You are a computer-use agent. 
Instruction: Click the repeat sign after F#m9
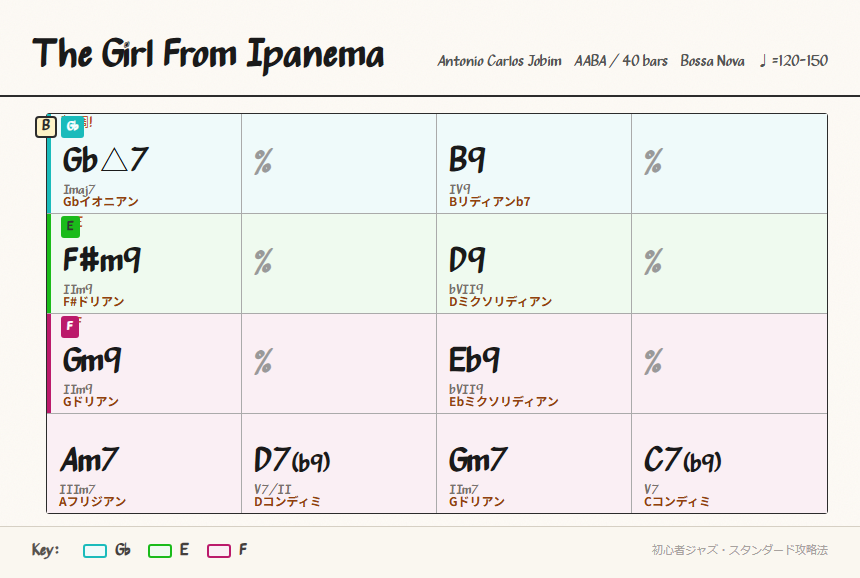[x=263, y=262]
